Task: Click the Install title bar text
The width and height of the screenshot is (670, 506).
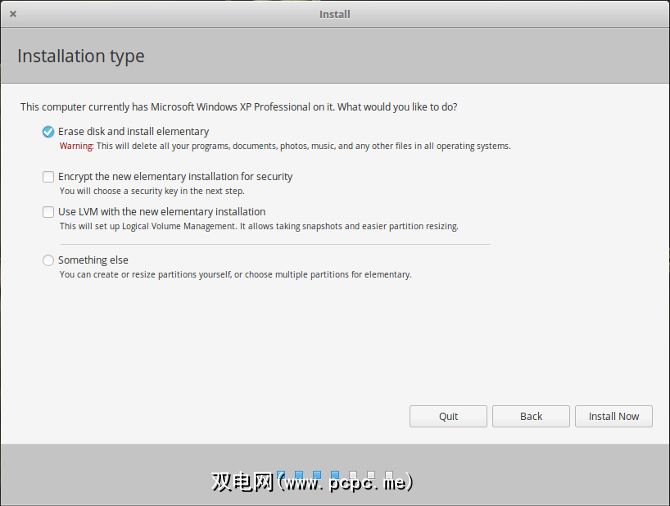Action: (x=335, y=15)
